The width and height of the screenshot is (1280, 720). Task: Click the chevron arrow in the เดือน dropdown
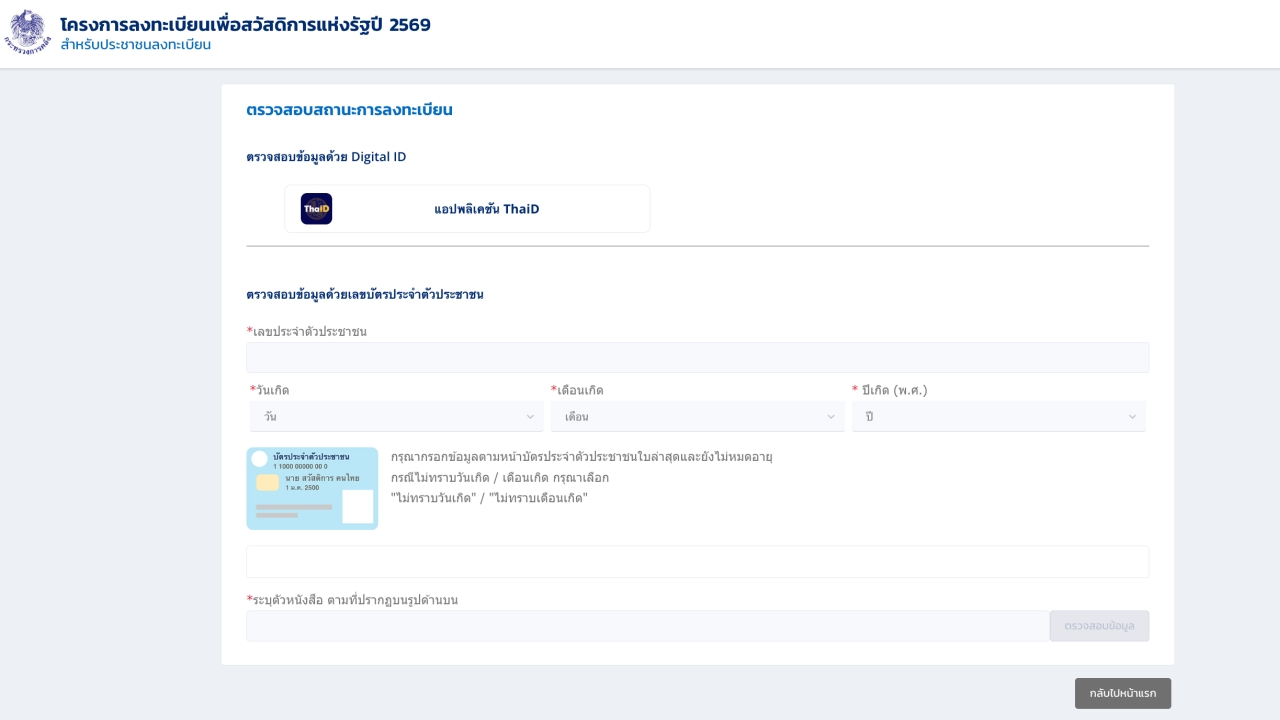pyautogui.click(x=831, y=417)
